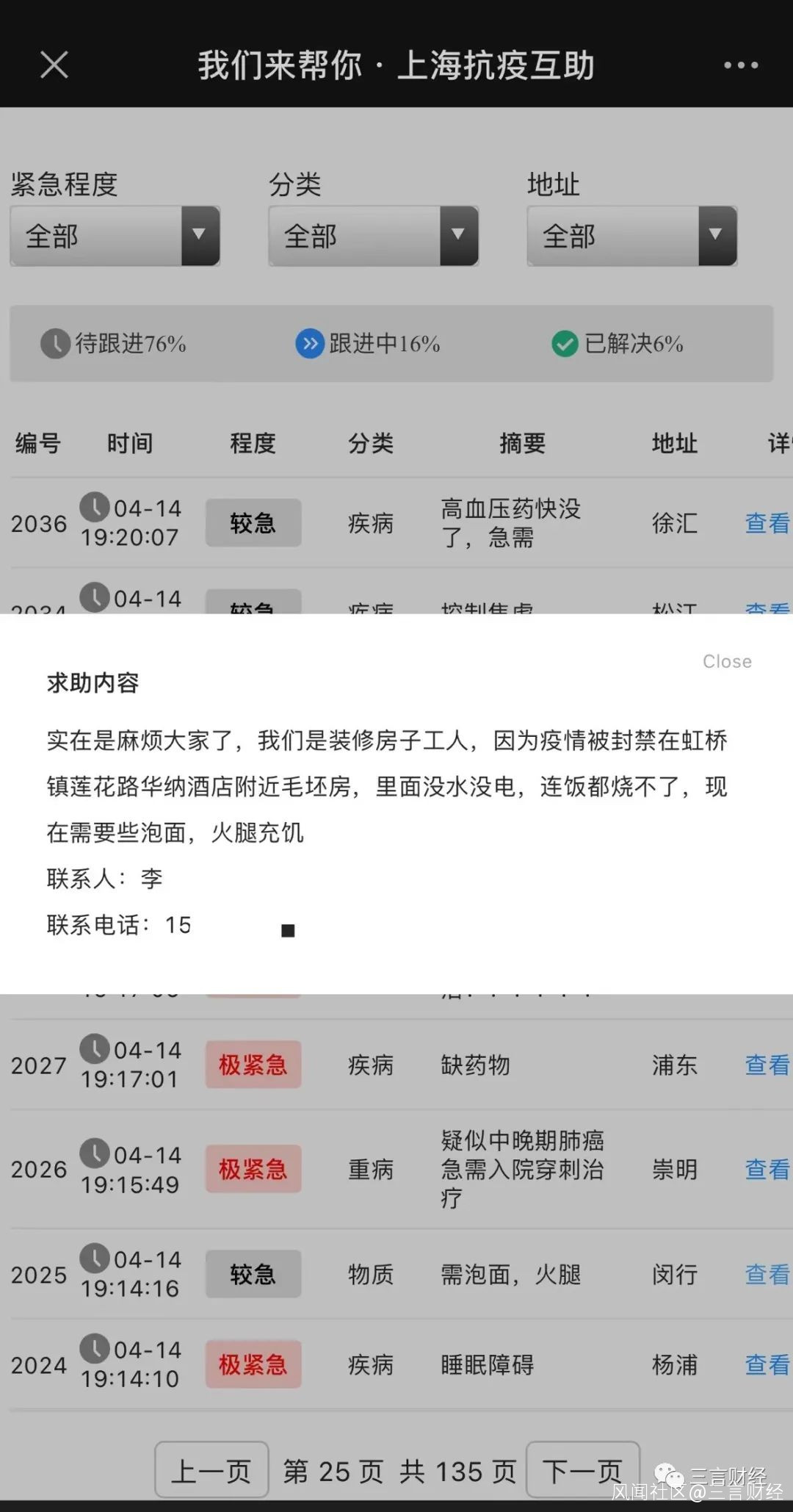Open the three-dot more options menu
Image resolution: width=793 pixels, height=1512 pixels.
[x=740, y=65]
